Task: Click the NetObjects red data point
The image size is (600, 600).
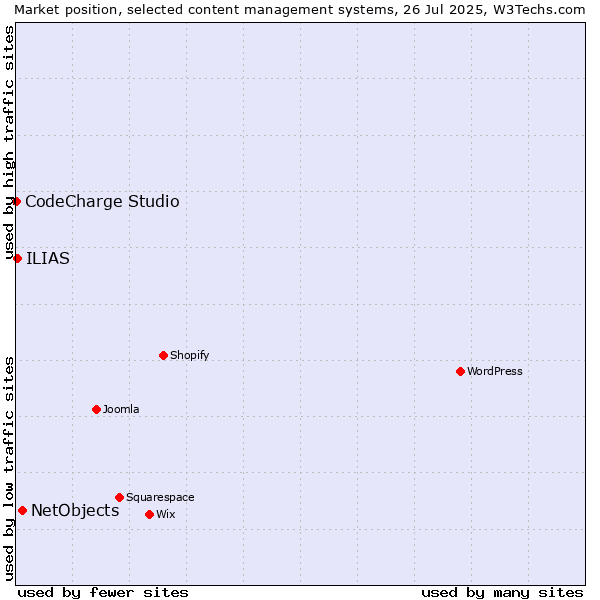Action: click(23, 510)
